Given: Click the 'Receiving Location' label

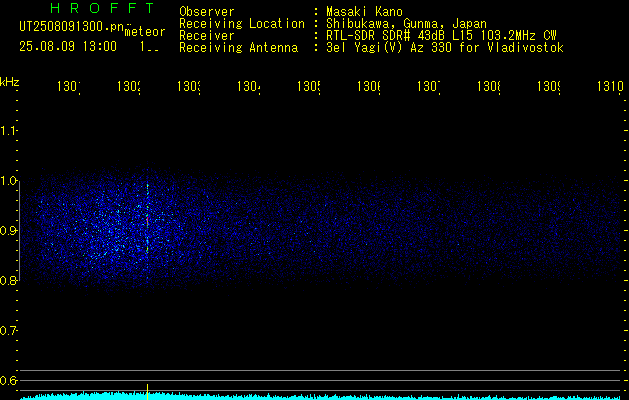Looking at the screenshot, I should click(242, 24).
